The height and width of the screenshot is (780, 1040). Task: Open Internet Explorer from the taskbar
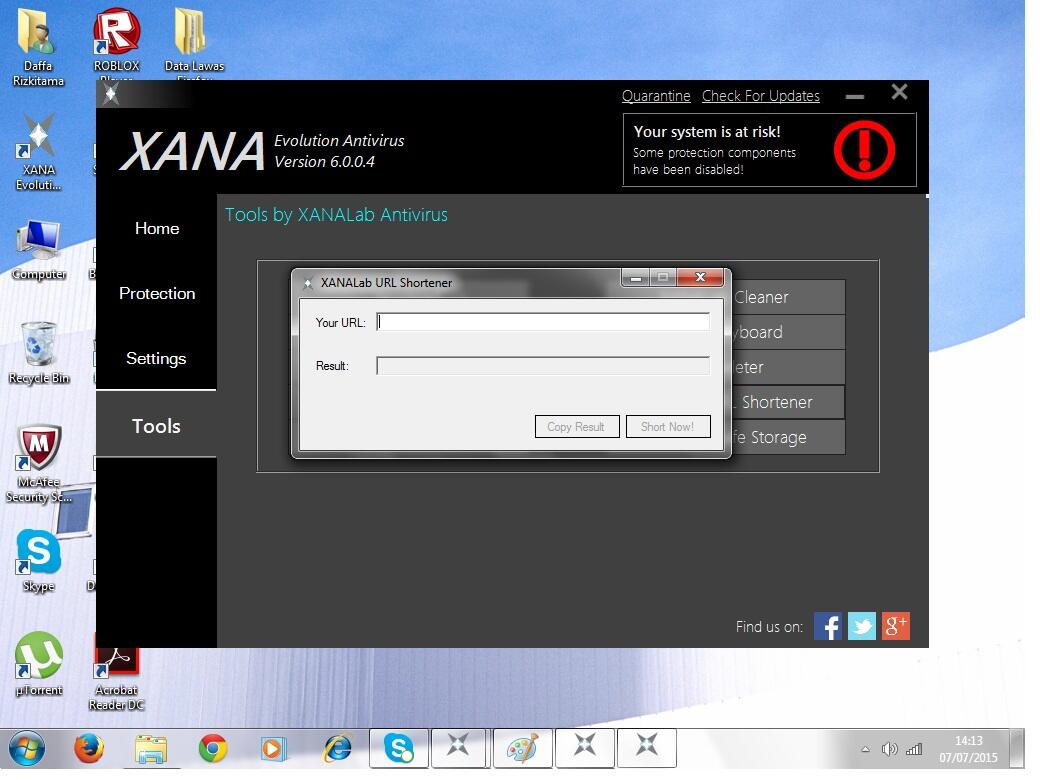click(x=337, y=749)
